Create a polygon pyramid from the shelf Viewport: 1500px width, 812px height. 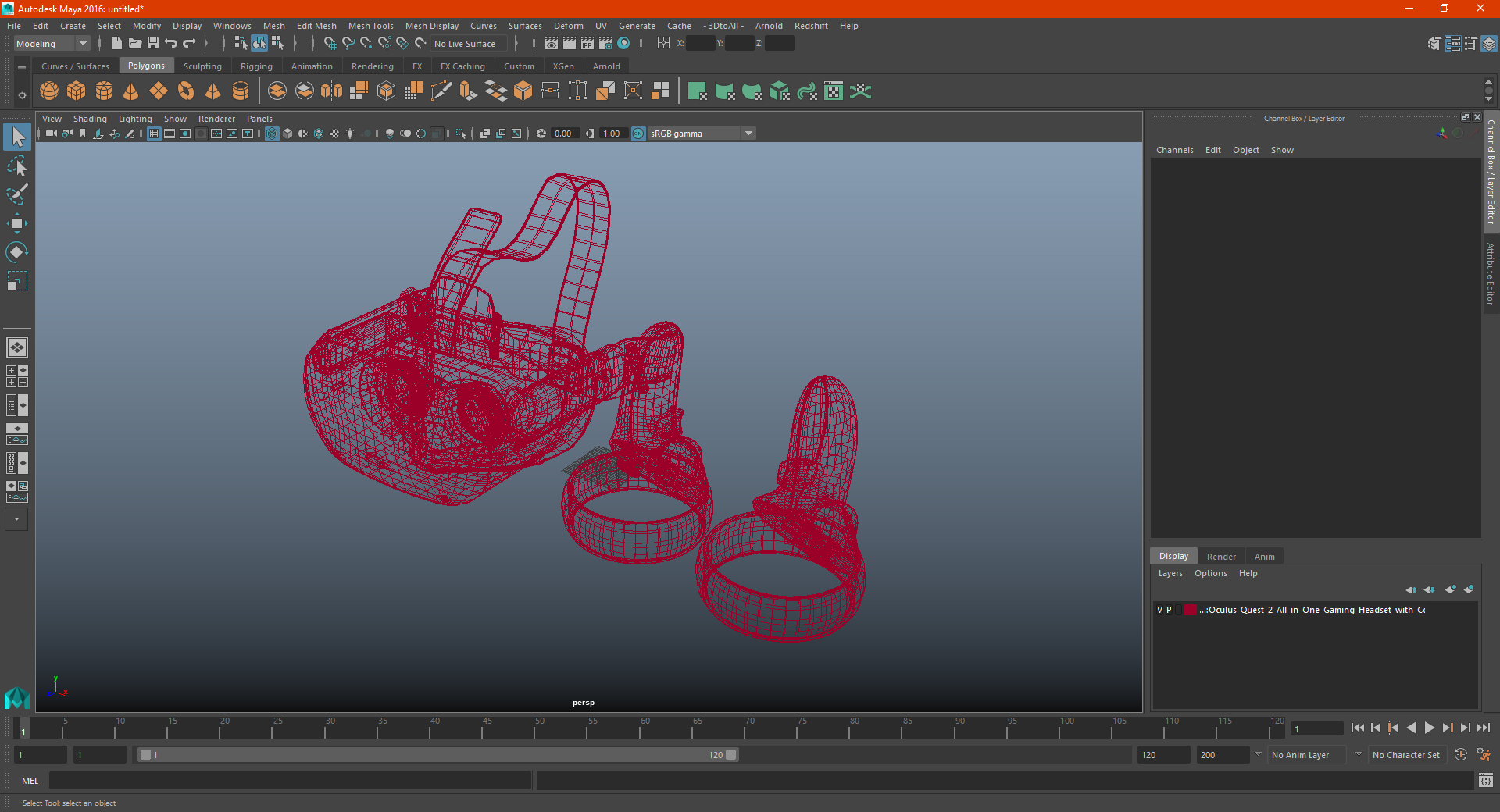(213, 91)
